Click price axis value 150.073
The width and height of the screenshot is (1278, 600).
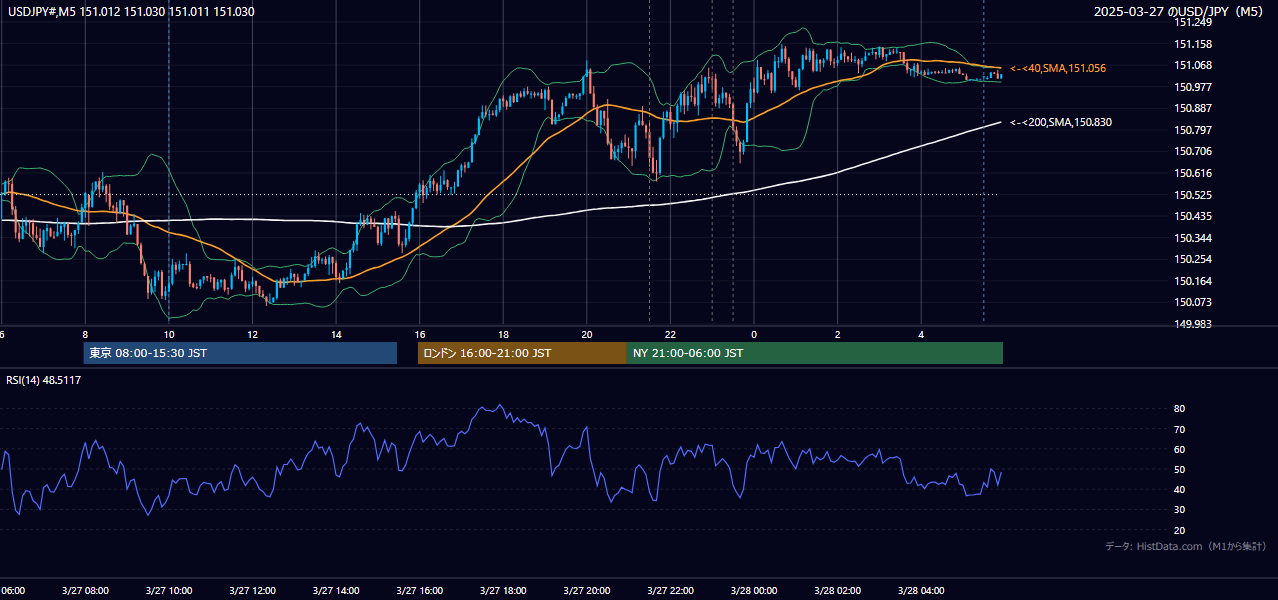(1192, 302)
